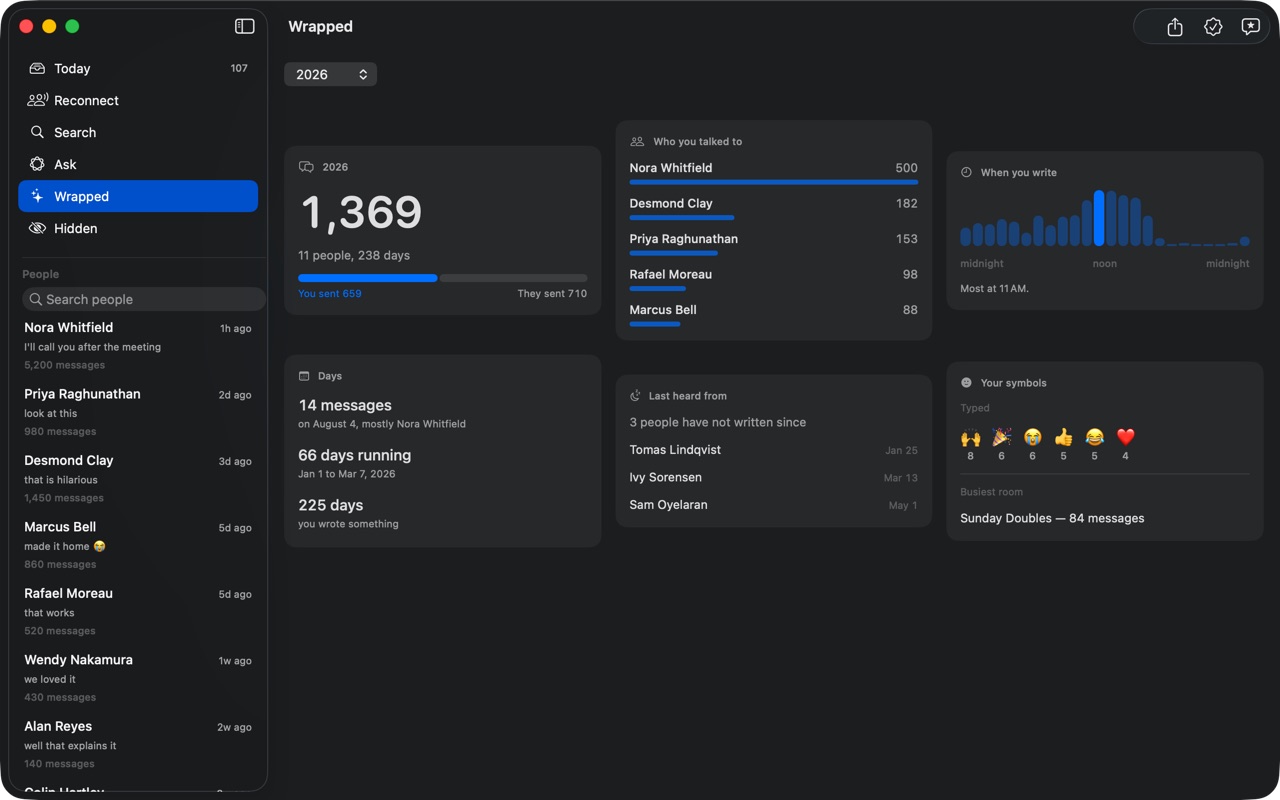Open "Desmond Clay" conversation in People list
This screenshot has height=800, width=1280.
click(138, 478)
